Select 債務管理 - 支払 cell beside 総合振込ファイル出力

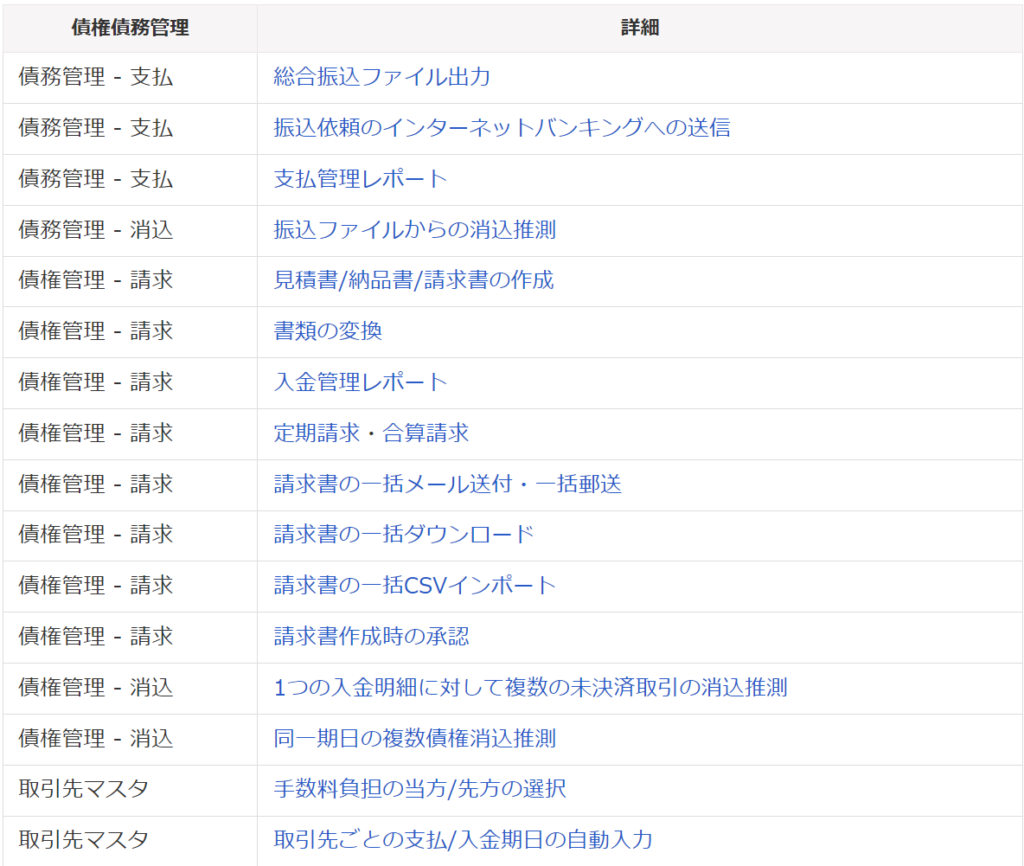click(130, 77)
